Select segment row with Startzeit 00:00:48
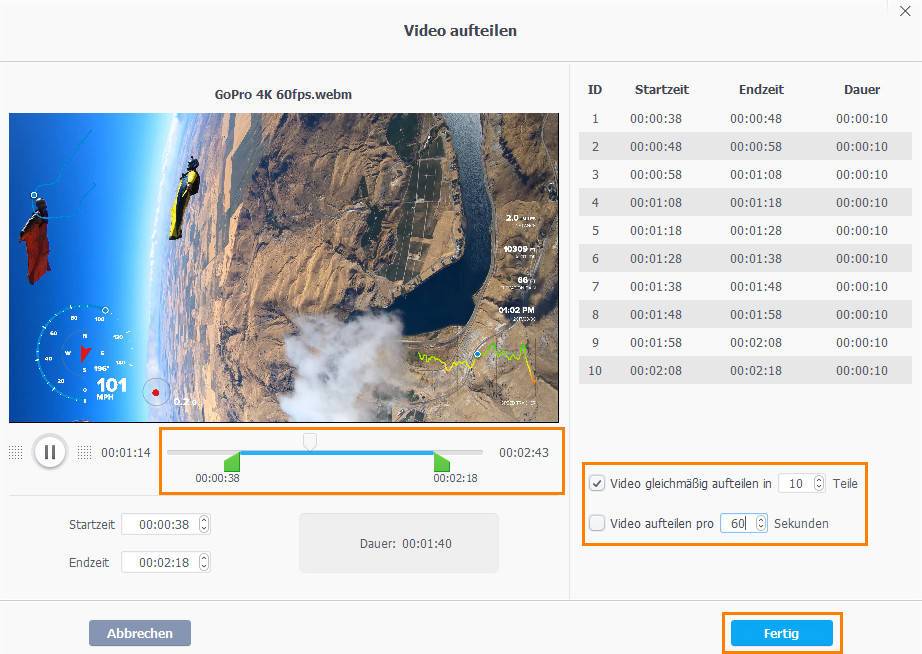This screenshot has width=922, height=654. pos(745,146)
